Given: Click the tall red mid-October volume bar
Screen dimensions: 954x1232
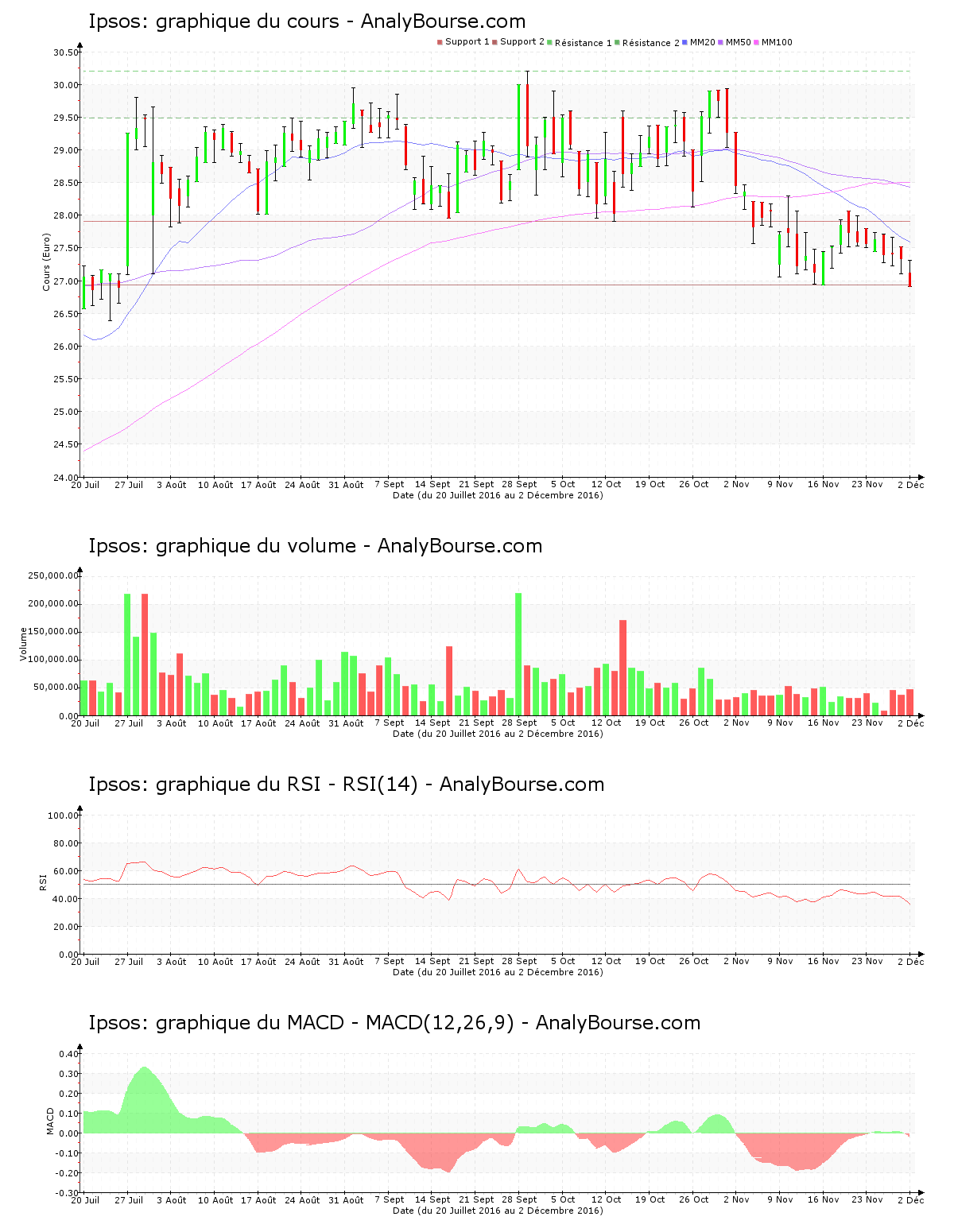Looking at the screenshot, I should point(622,668).
